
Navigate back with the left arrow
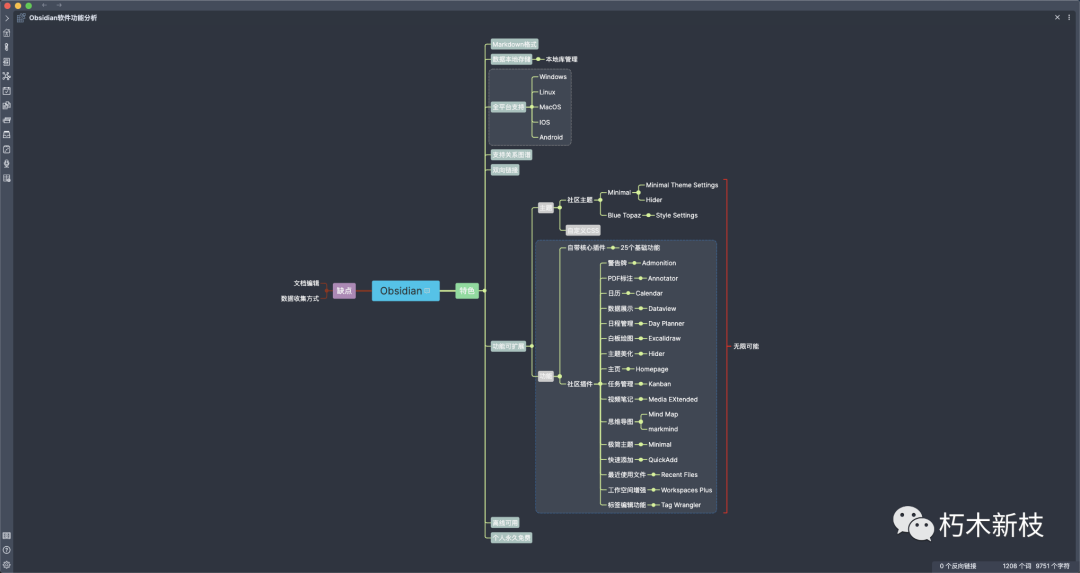pyautogui.click(x=44, y=6)
